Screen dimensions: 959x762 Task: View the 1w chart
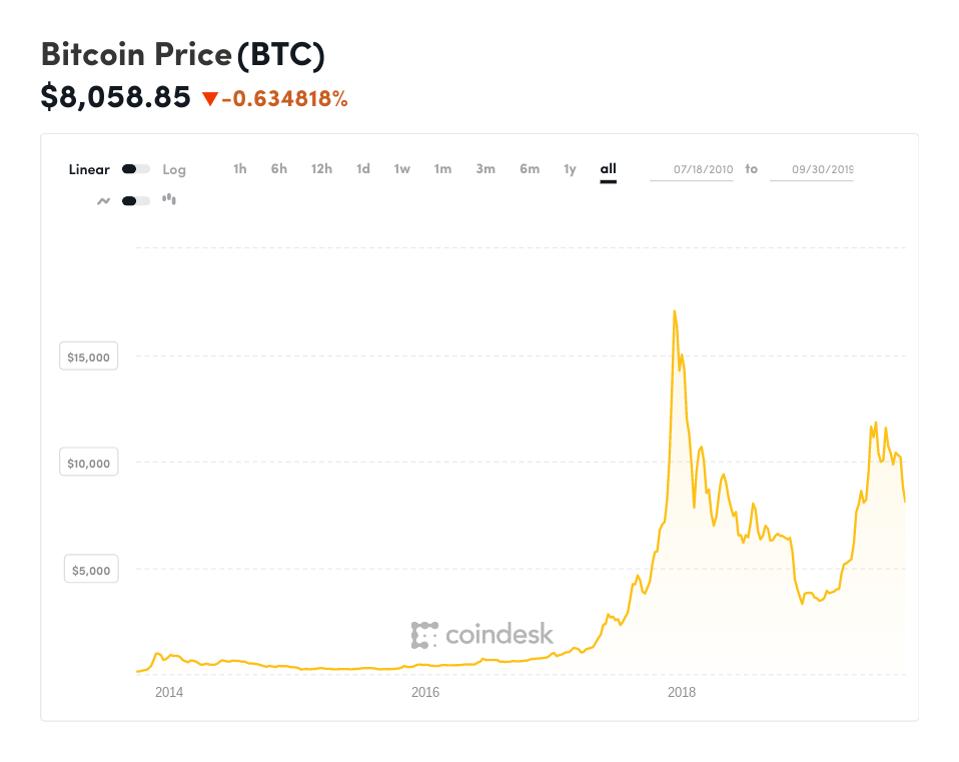(x=402, y=169)
